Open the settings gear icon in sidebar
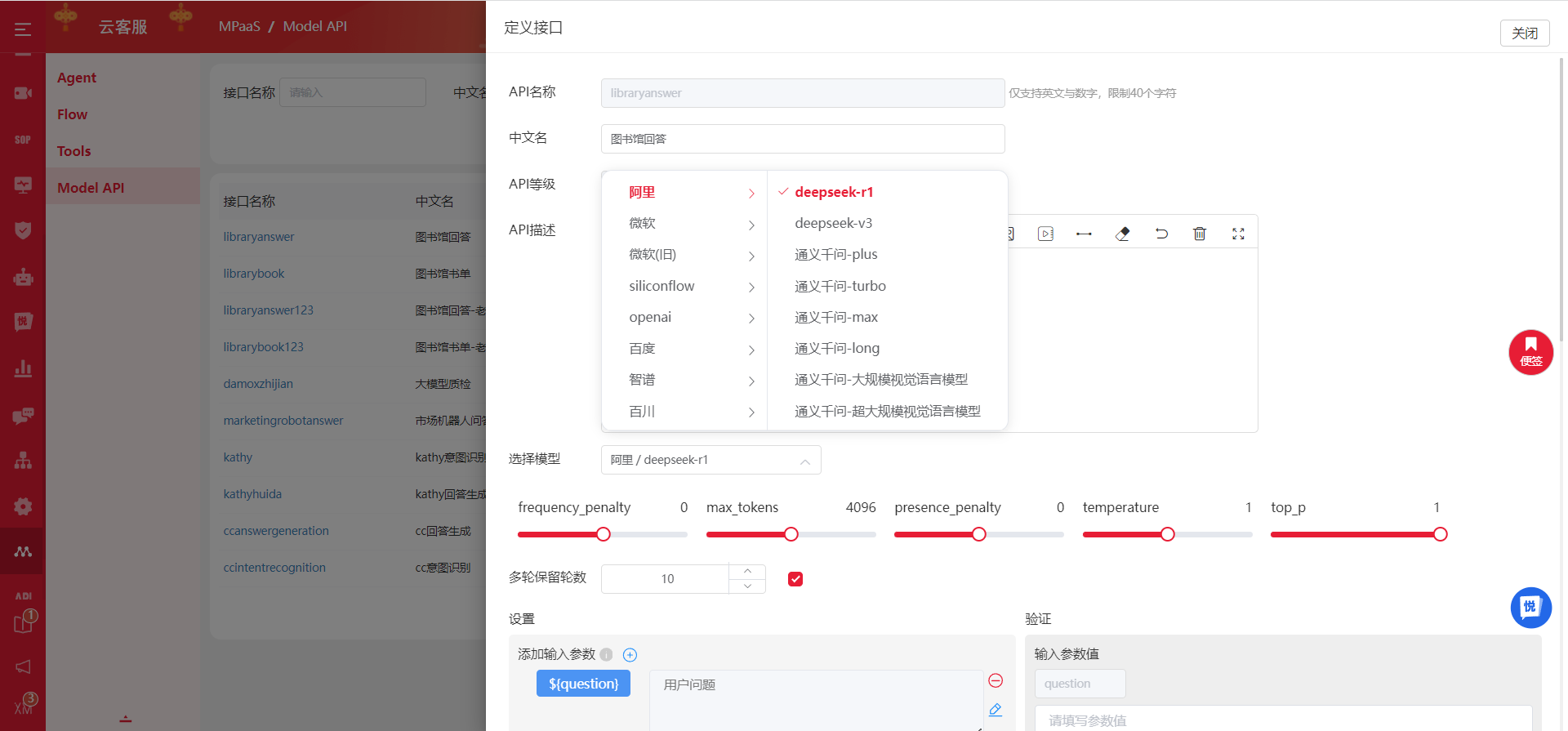 (23, 506)
